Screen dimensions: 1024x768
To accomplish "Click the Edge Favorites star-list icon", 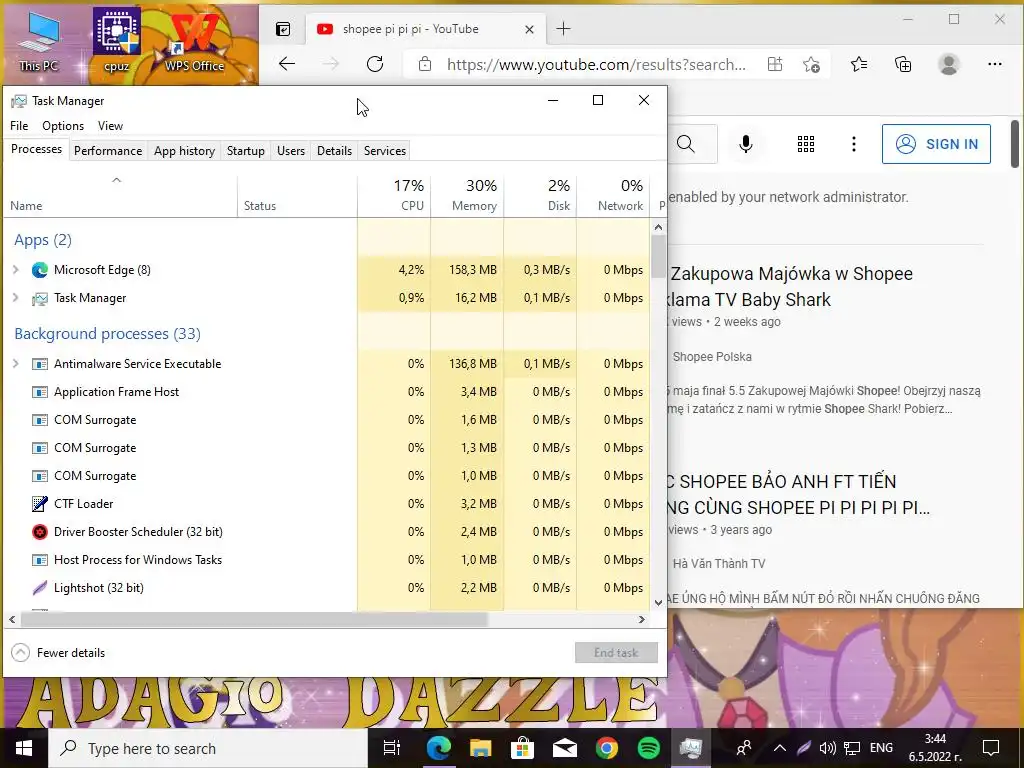I will [859, 64].
